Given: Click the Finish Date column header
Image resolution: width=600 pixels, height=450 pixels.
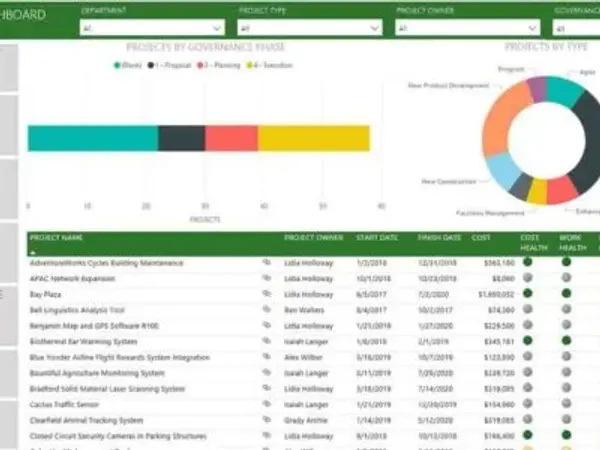Looking at the screenshot, I should [x=439, y=238].
